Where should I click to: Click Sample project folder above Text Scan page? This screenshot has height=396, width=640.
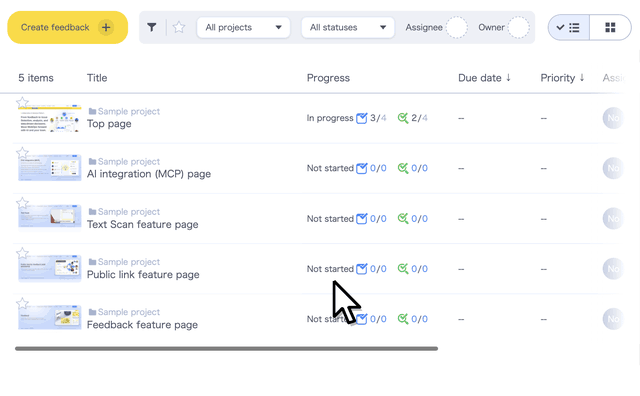pos(124,212)
